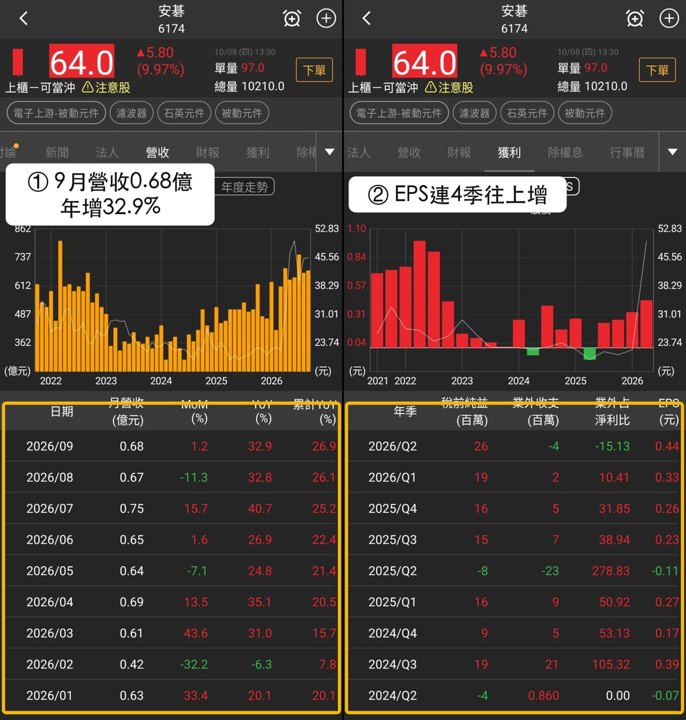Select 濾波器 tag in right panel
Image resolution: width=686 pixels, height=720 pixels.
474,113
